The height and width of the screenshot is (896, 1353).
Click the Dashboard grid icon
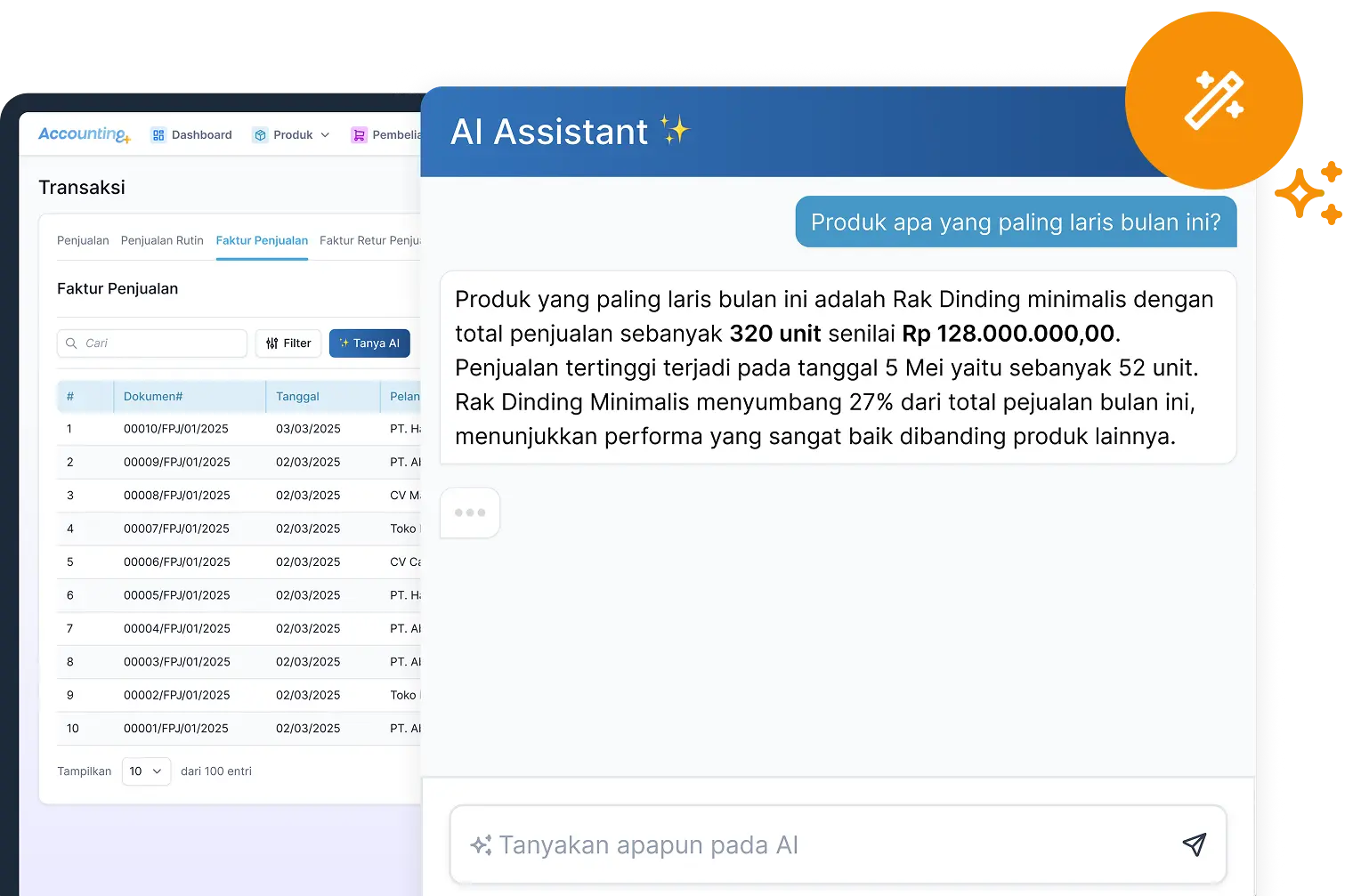158,135
